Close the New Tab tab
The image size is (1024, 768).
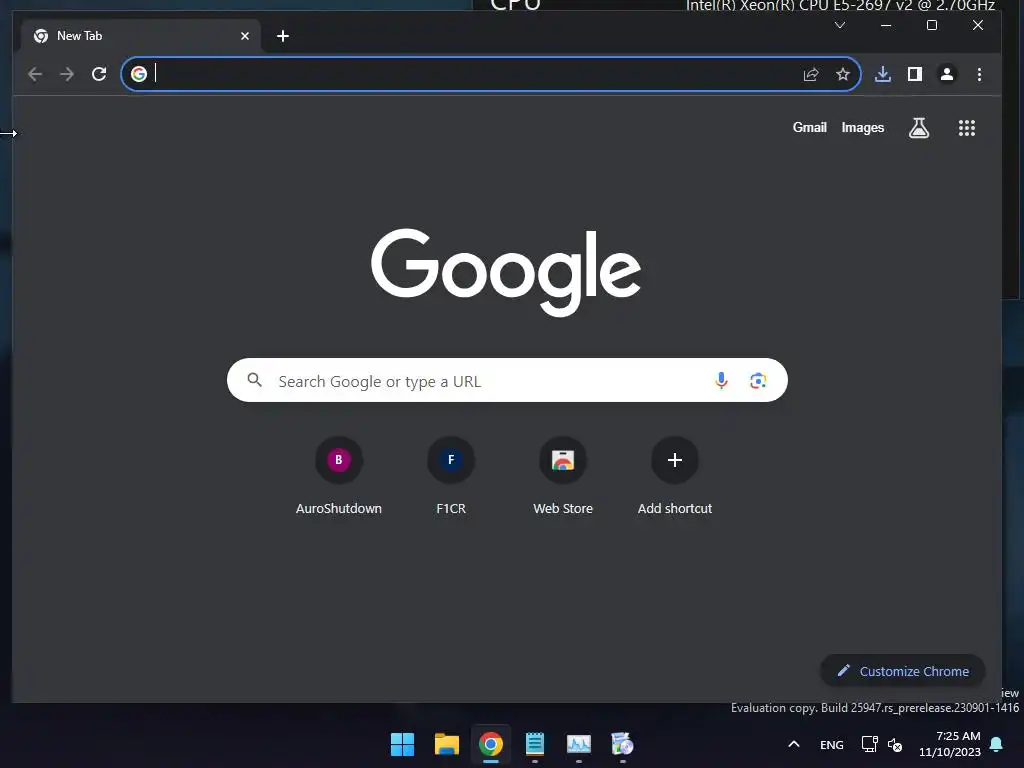245,36
